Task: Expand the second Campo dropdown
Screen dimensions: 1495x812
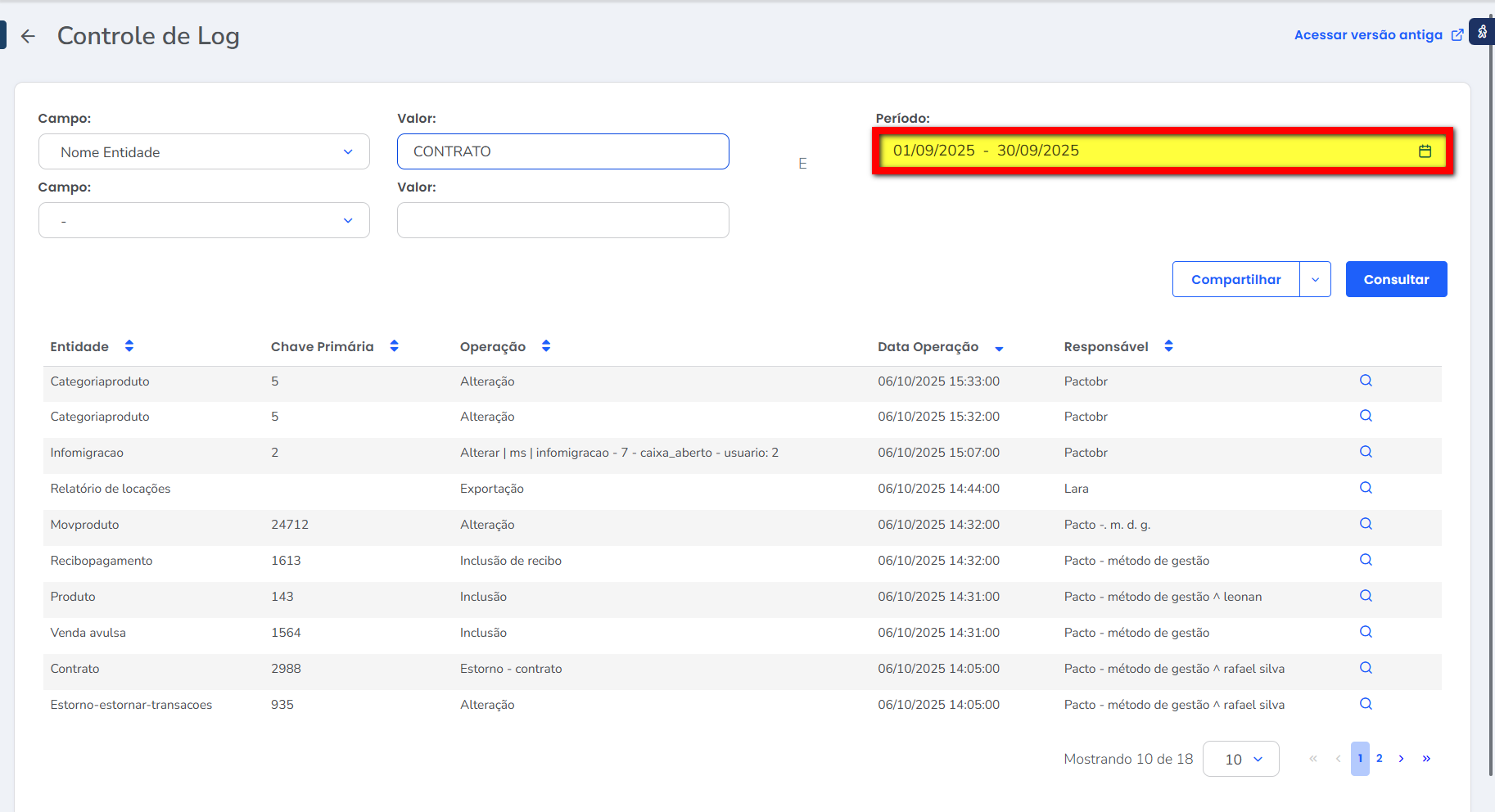Action: click(204, 221)
